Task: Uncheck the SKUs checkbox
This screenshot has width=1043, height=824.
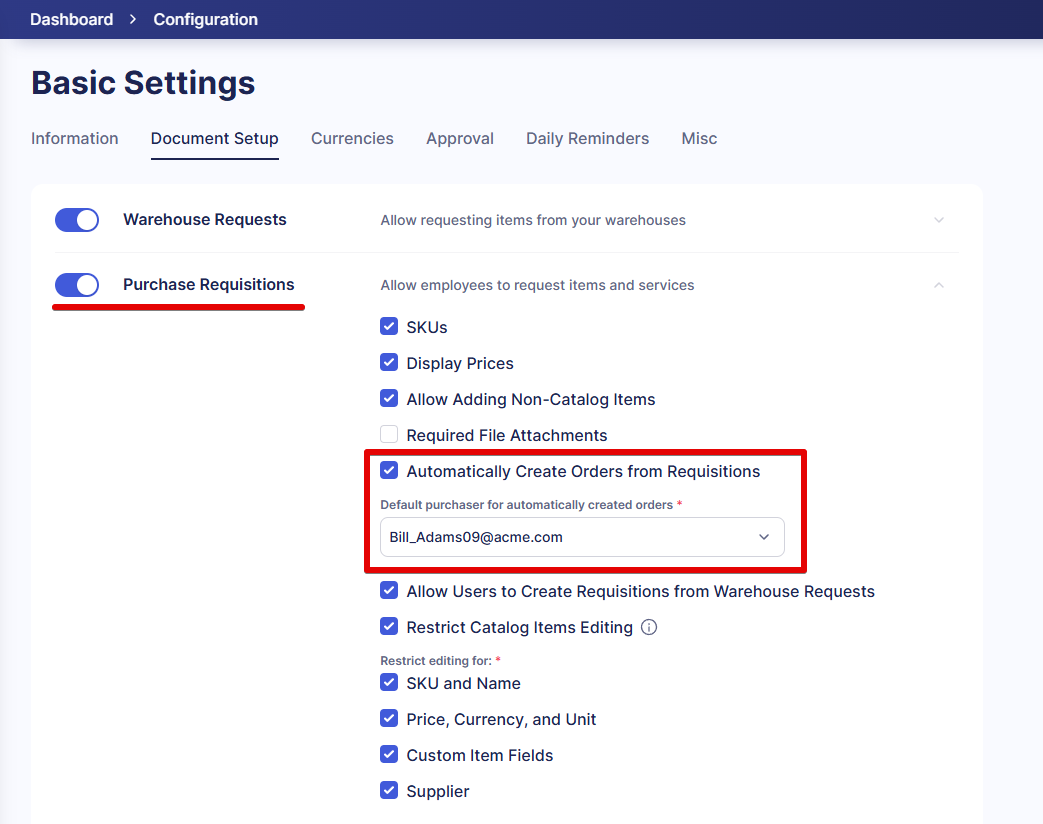Action: (x=389, y=327)
